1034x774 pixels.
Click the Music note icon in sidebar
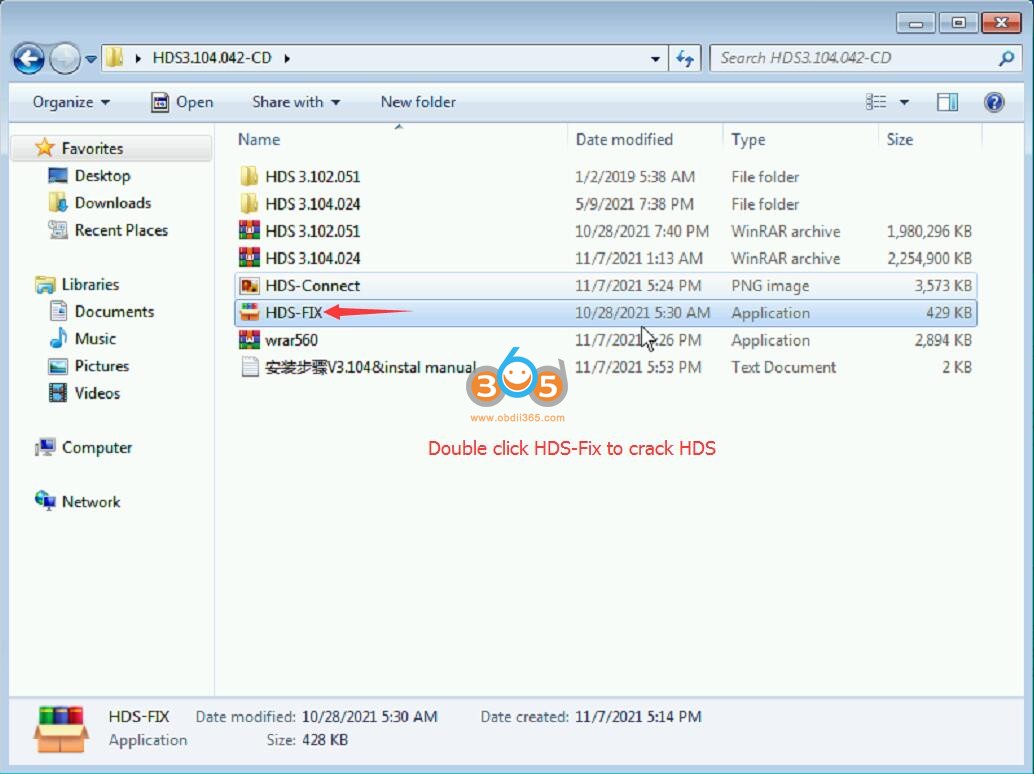tap(58, 338)
